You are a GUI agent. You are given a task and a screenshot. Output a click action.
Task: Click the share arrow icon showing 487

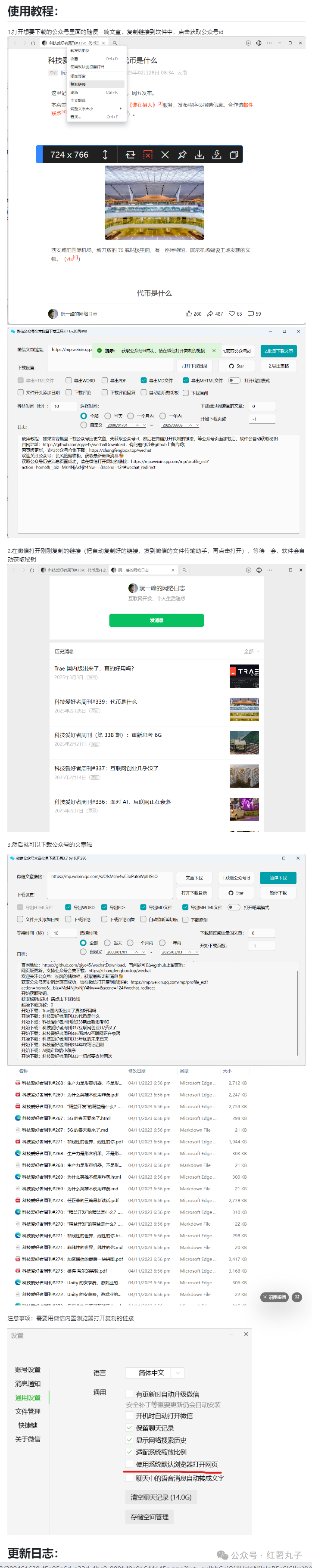pyautogui.click(x=210, y=314)
